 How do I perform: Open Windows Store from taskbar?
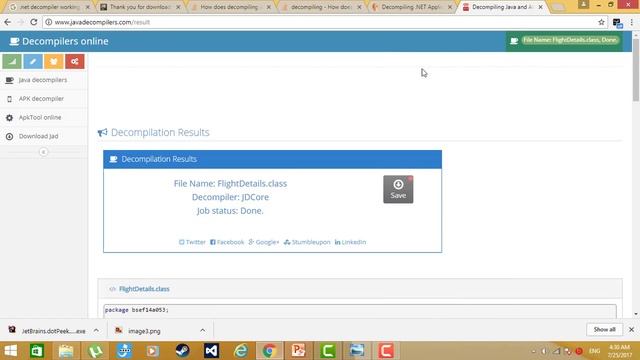point(37,351)
